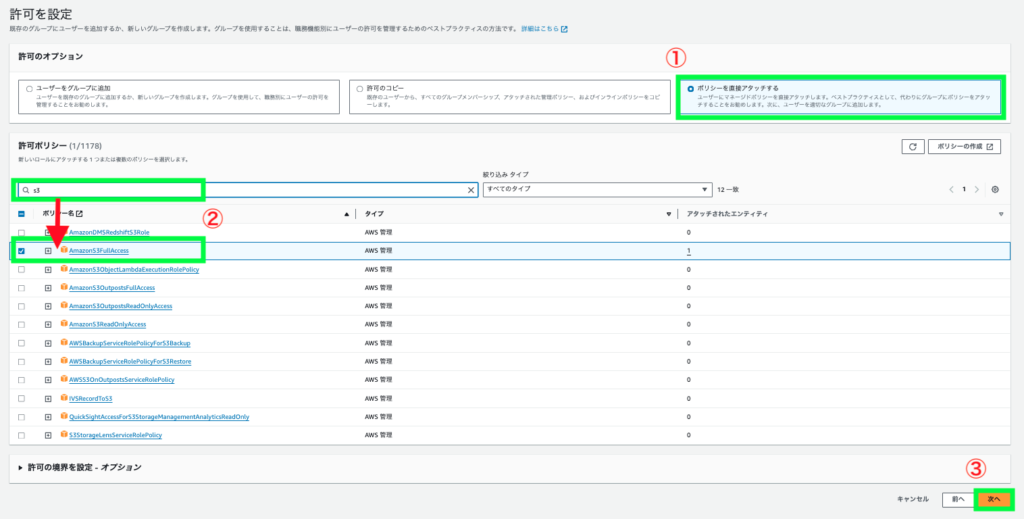Toggle the select-all policies header checkbox
The height and width of the screenshot is (519, 1024).
click(x=21, y=214)
